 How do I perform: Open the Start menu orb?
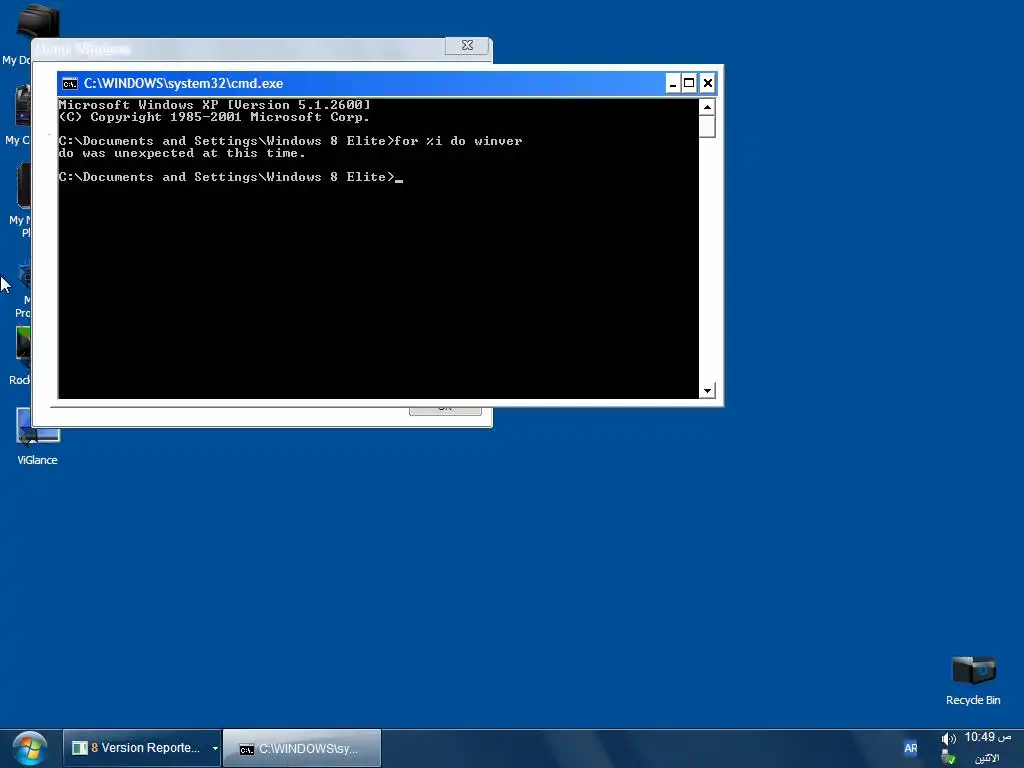click(x=29, y=748)
